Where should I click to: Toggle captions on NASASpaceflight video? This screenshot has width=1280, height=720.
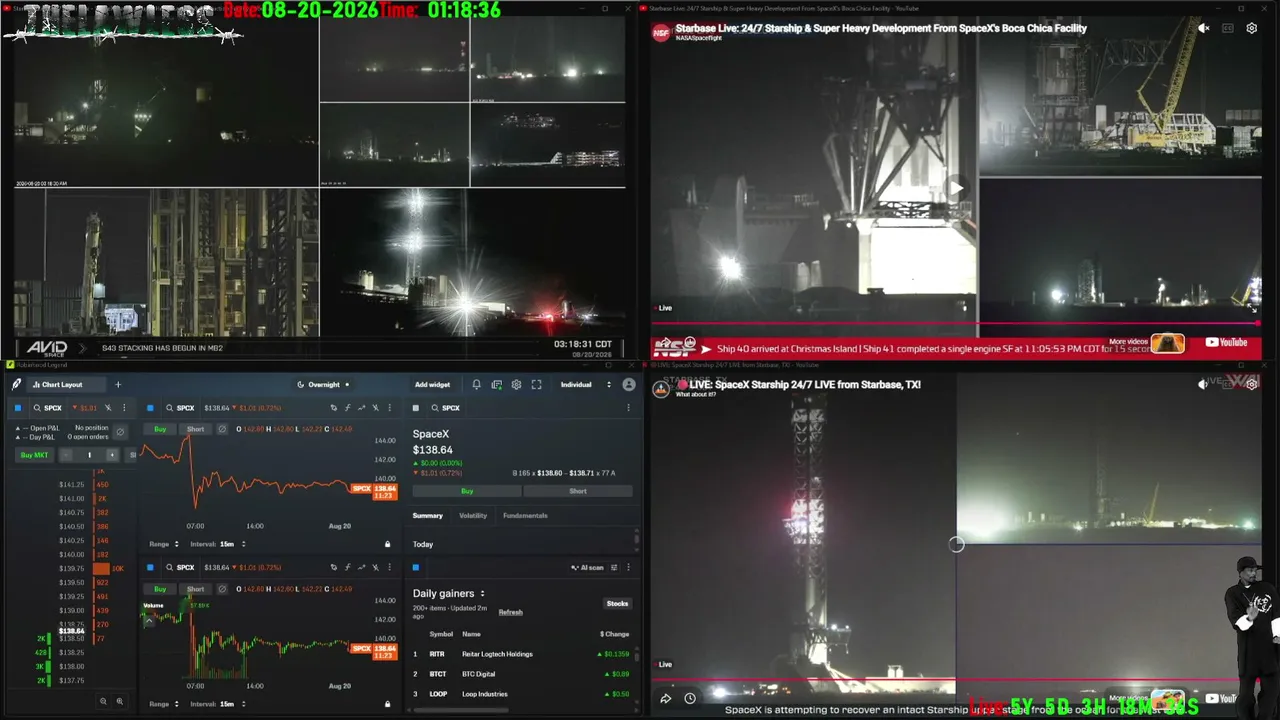1228,29
